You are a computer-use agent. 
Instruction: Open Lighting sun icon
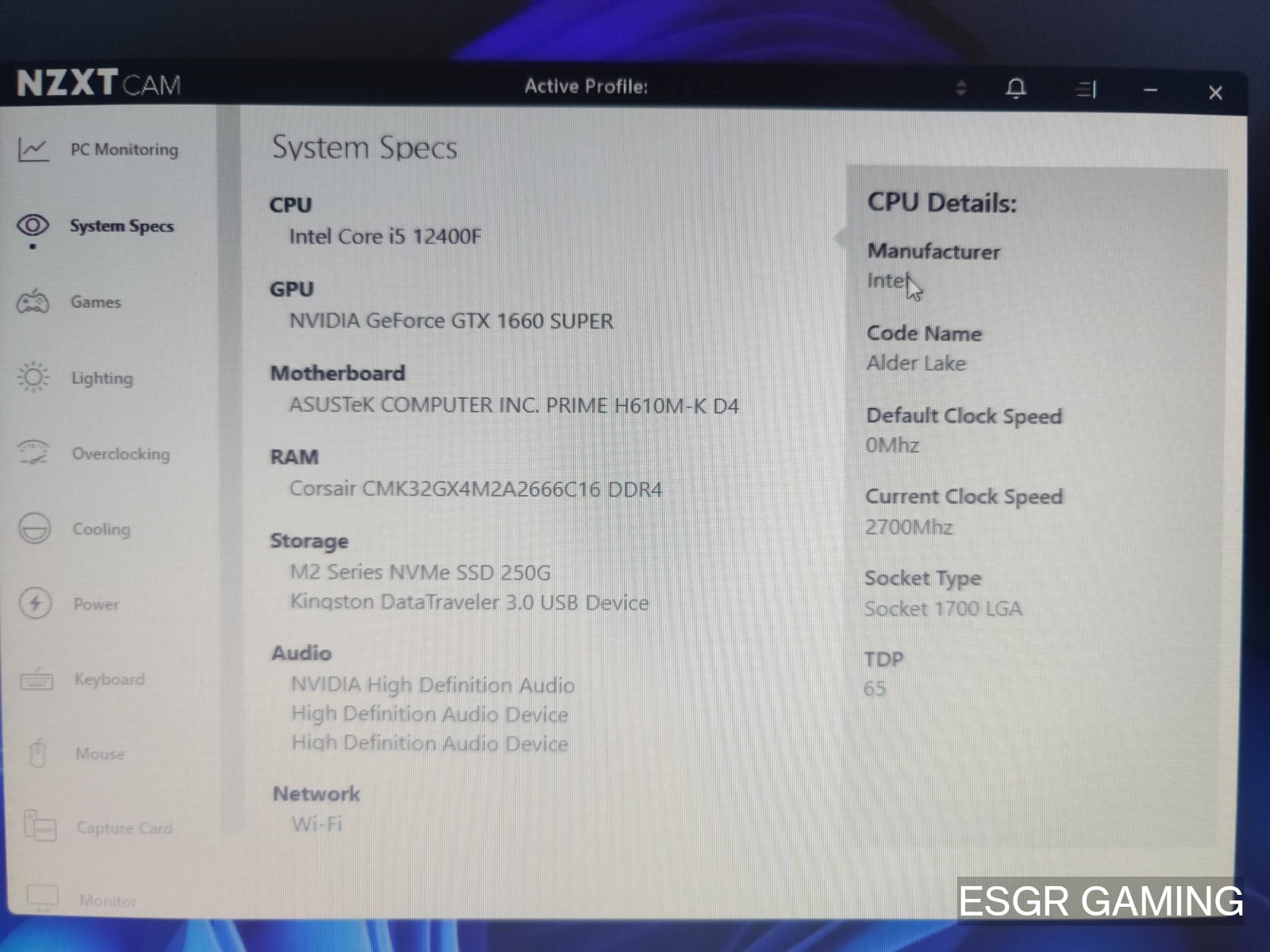(x=33, y=378)
